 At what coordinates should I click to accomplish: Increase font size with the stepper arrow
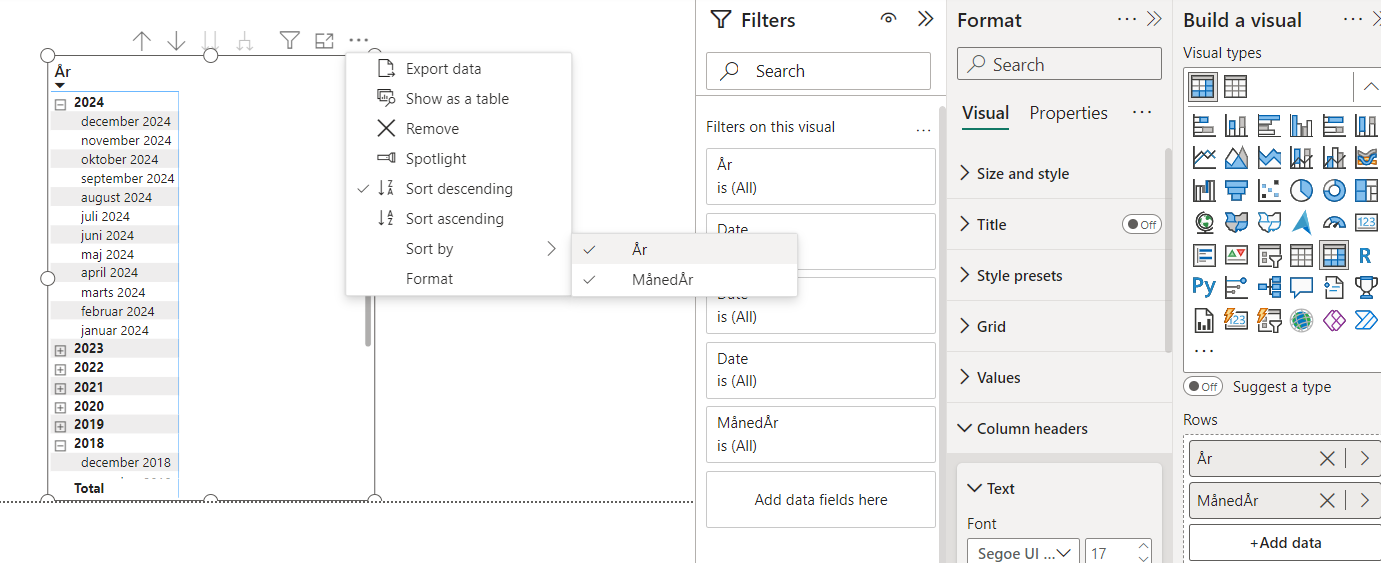pyautogui.click(x=1143, y=546)
